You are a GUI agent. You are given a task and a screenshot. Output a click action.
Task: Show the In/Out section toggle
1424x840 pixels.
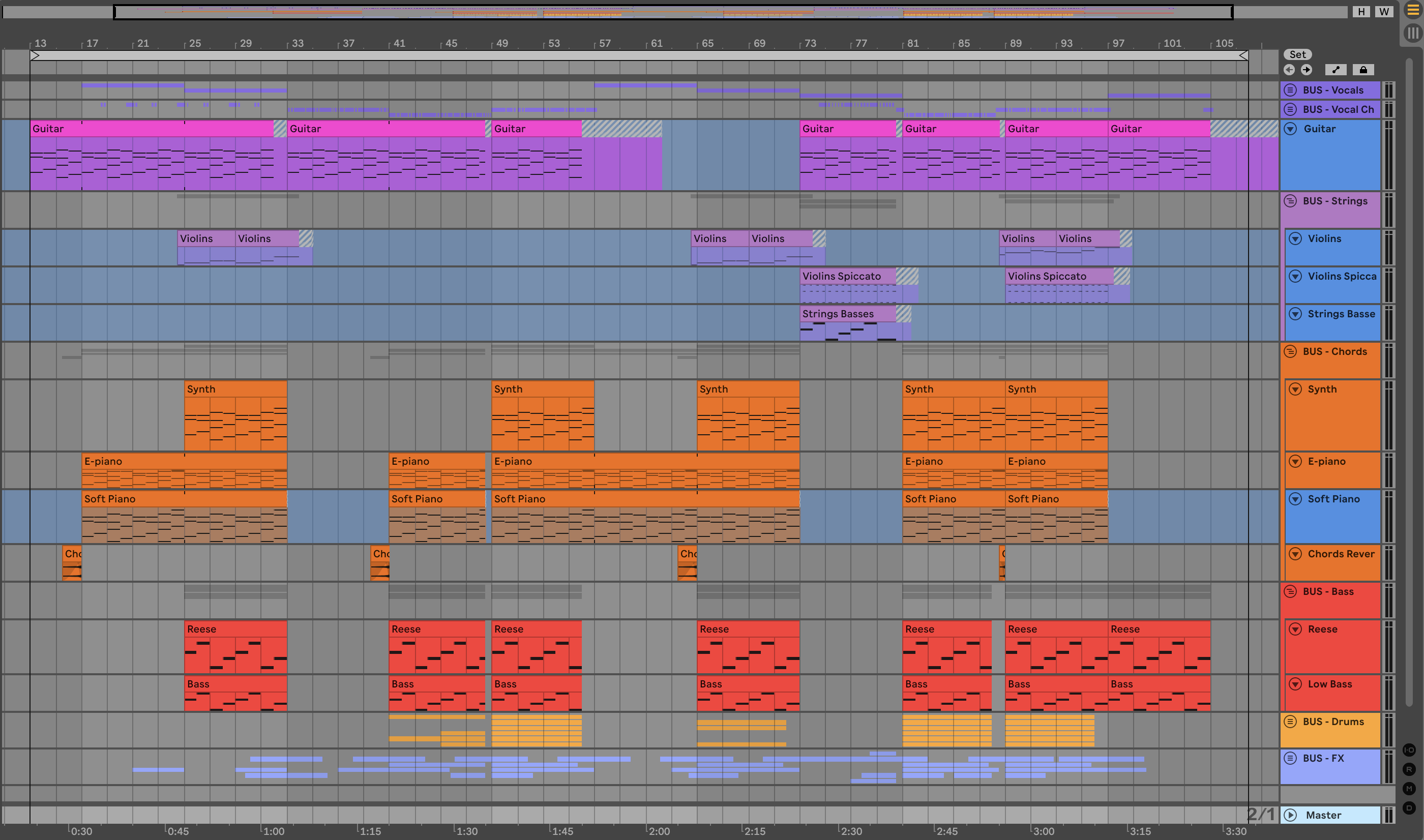coord(1409,750)
